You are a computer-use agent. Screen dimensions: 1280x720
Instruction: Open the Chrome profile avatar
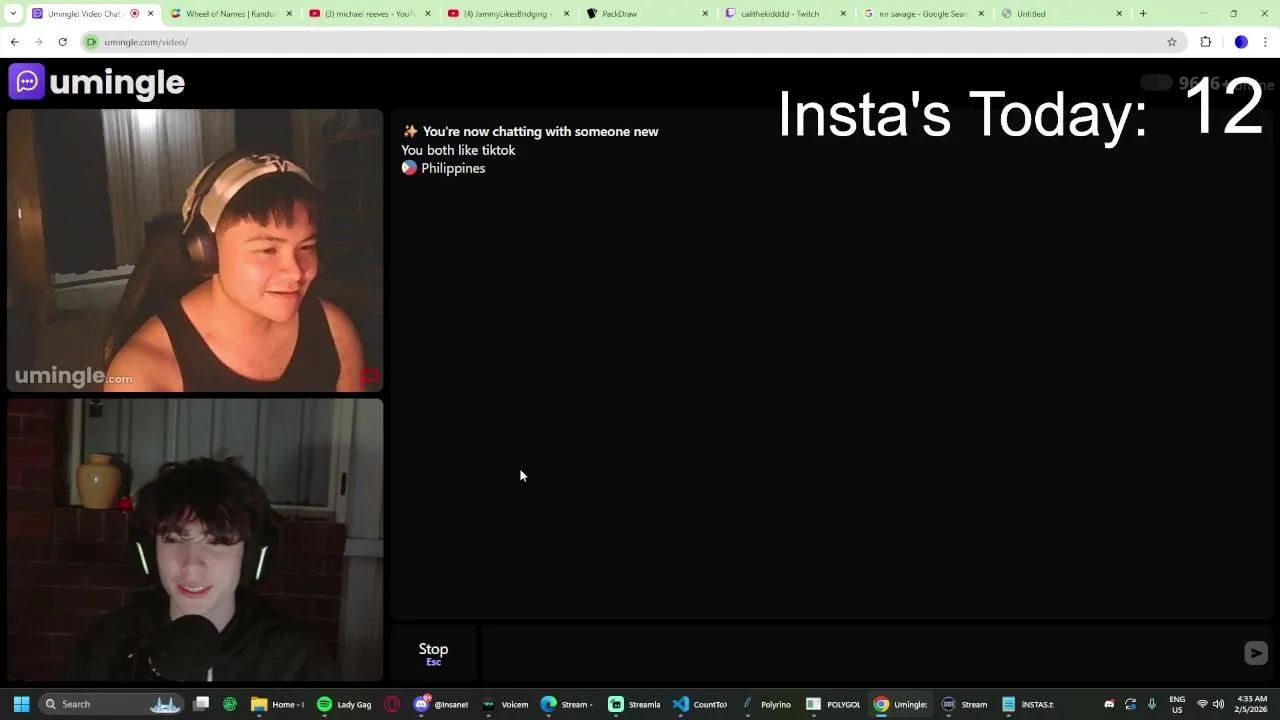point(1241,42)
